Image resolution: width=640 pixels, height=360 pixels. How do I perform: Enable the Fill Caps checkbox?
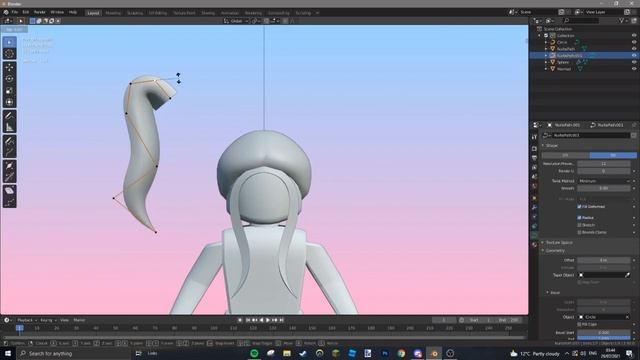(579, 324)
